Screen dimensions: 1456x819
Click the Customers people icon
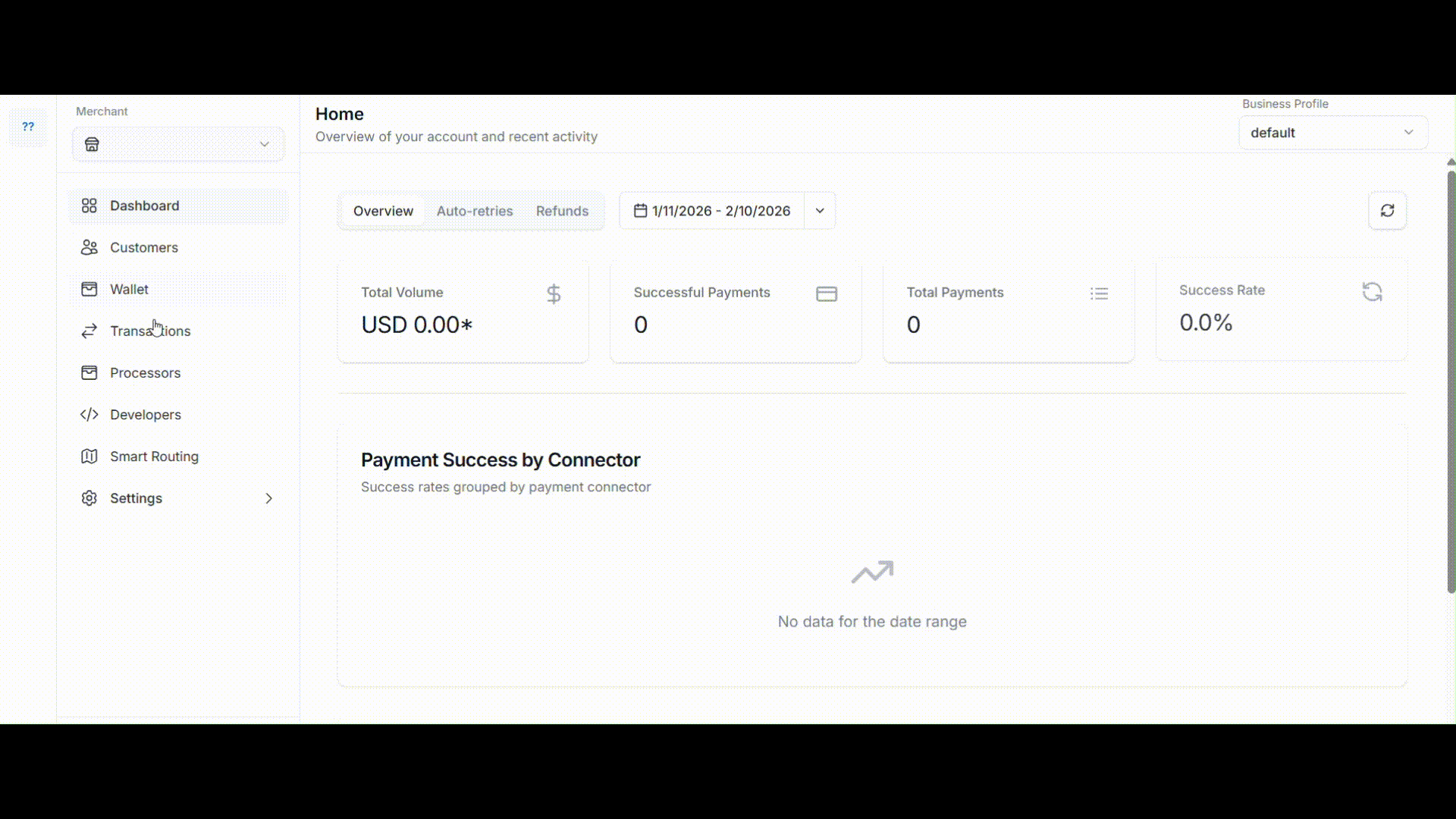[89, 247]
